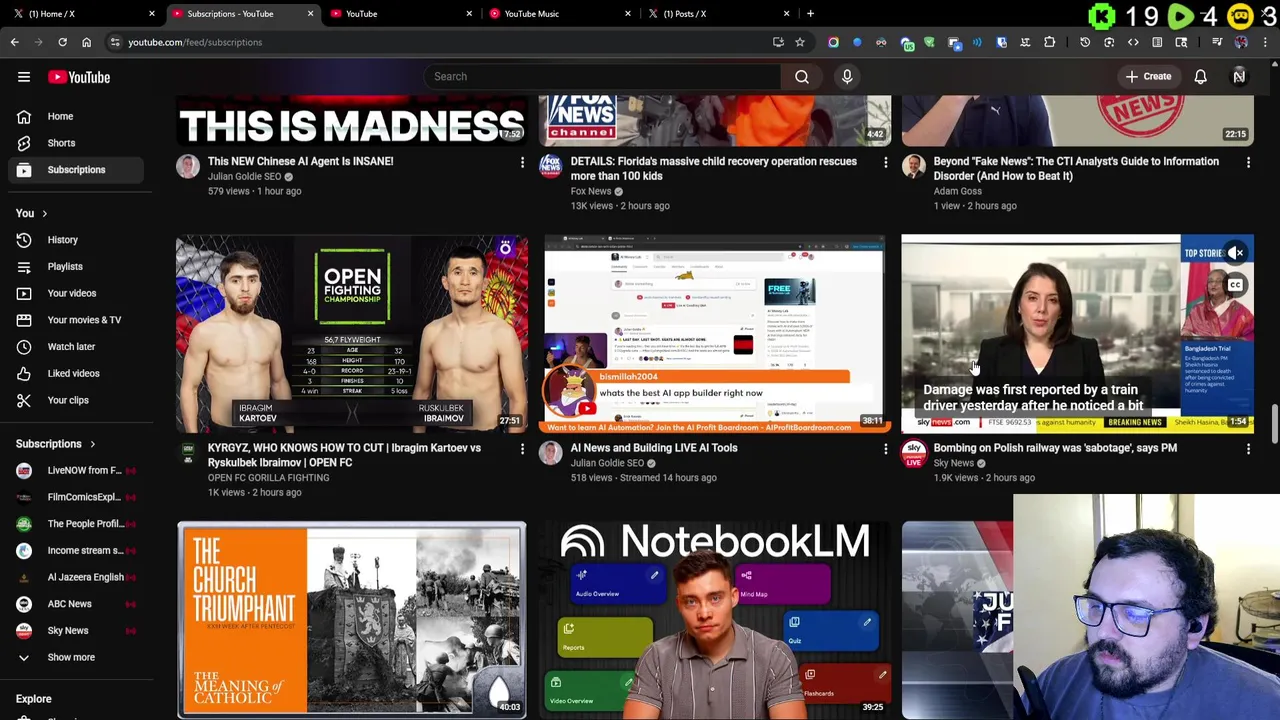The width and height of the screenshot is (1280, 720).
Task: Select Subscriptions in sidebar
Action: tap(76, 170)
